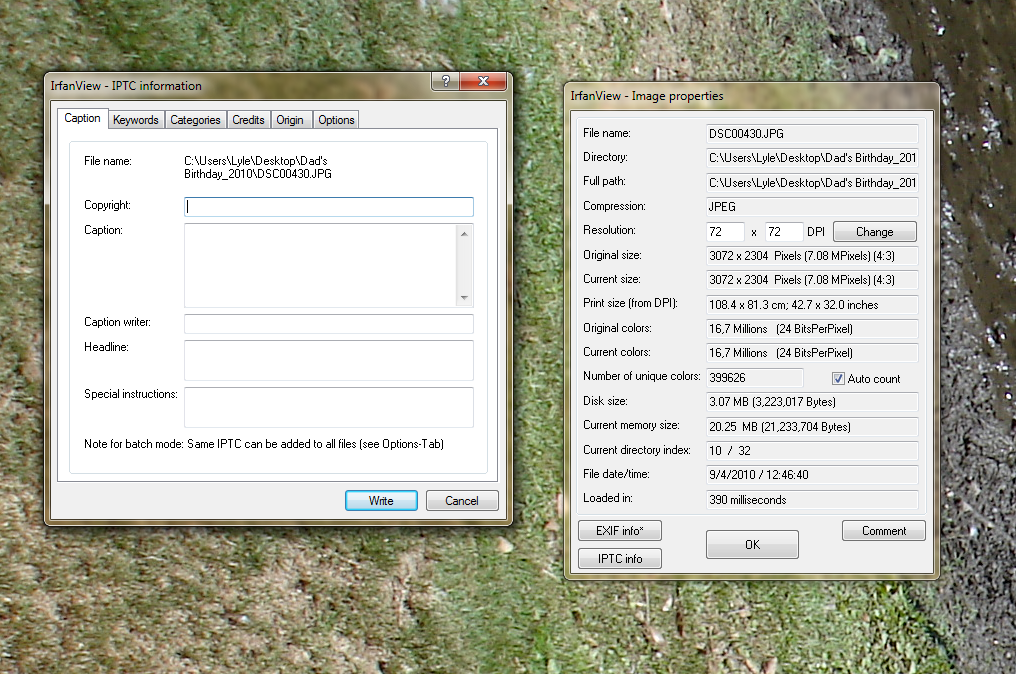1016x674 pixels.
Task: Click the Caption box scroll up arrow
Action: (x=465, y=233)
